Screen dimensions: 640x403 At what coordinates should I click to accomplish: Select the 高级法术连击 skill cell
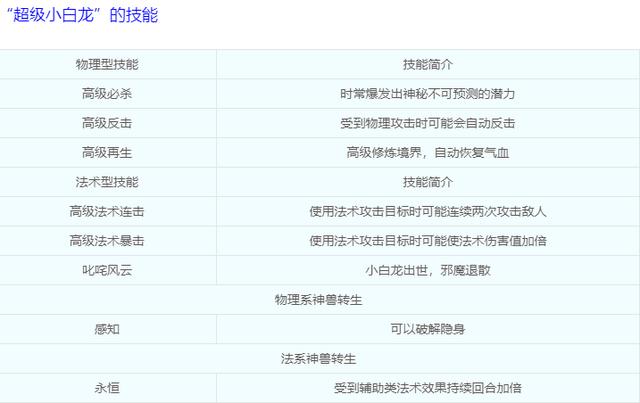(107, 212)
